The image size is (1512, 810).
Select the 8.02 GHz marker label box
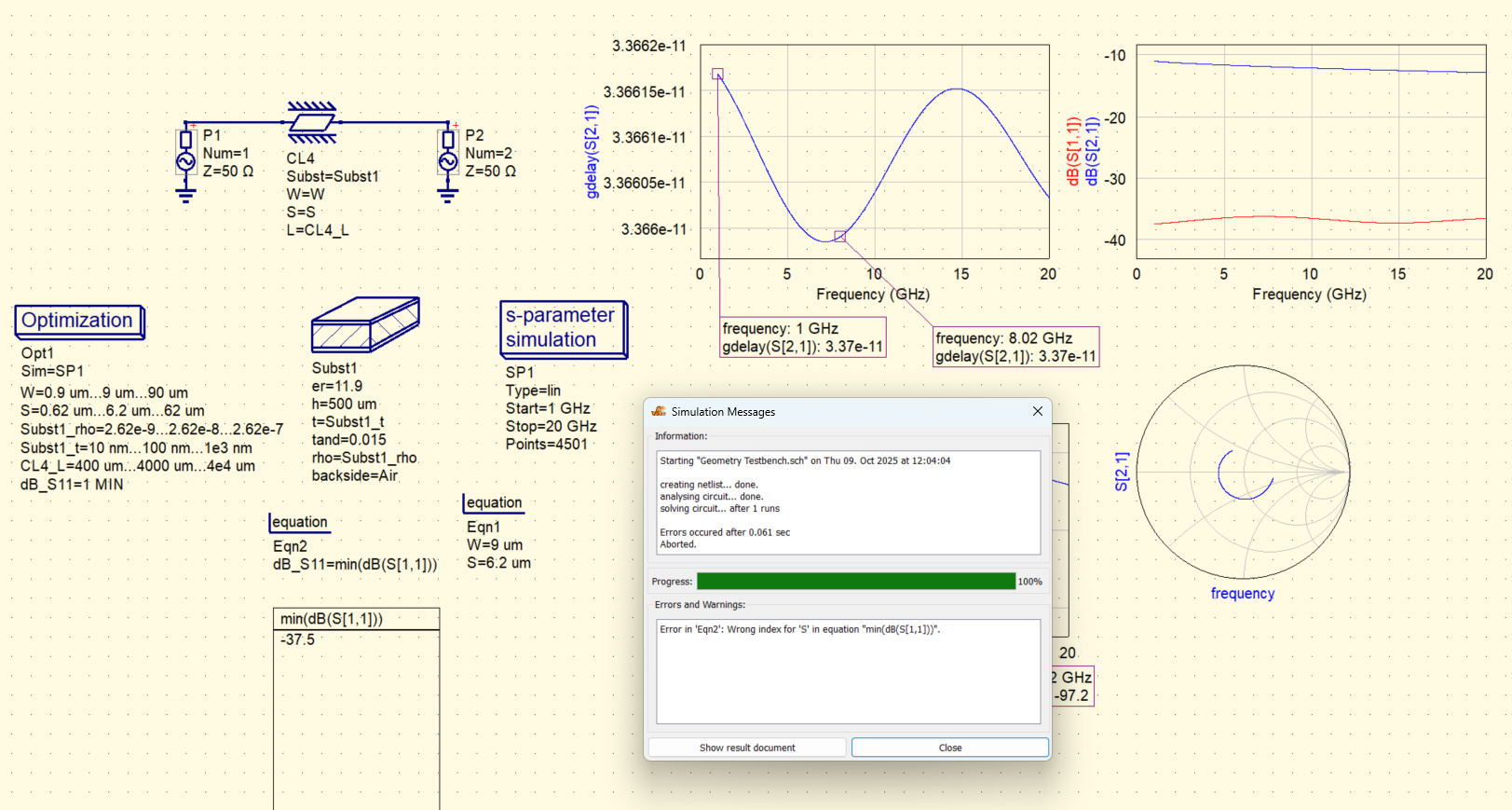pos(1015,347)
